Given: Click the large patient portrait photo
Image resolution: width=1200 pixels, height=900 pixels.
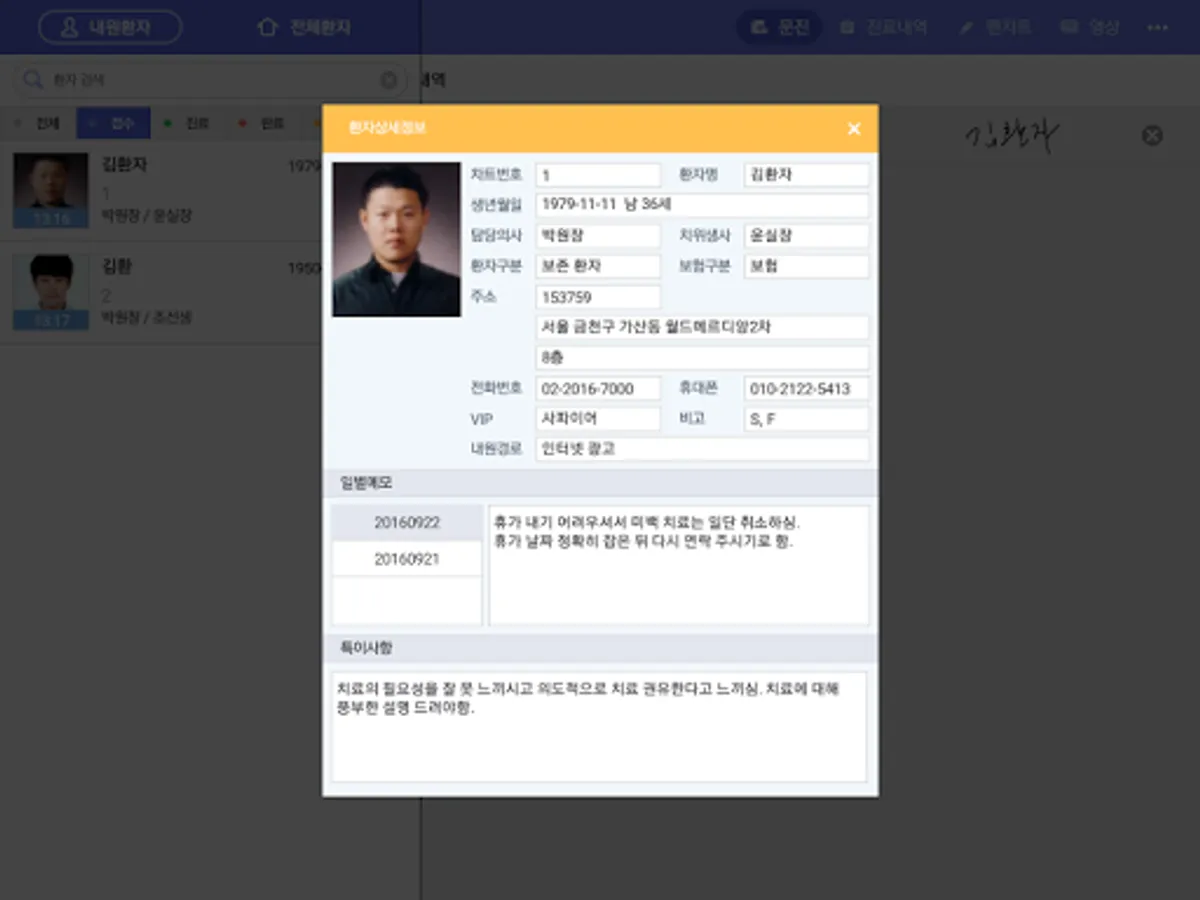Looking at the screenshot, I should click(x=396, y=240).
